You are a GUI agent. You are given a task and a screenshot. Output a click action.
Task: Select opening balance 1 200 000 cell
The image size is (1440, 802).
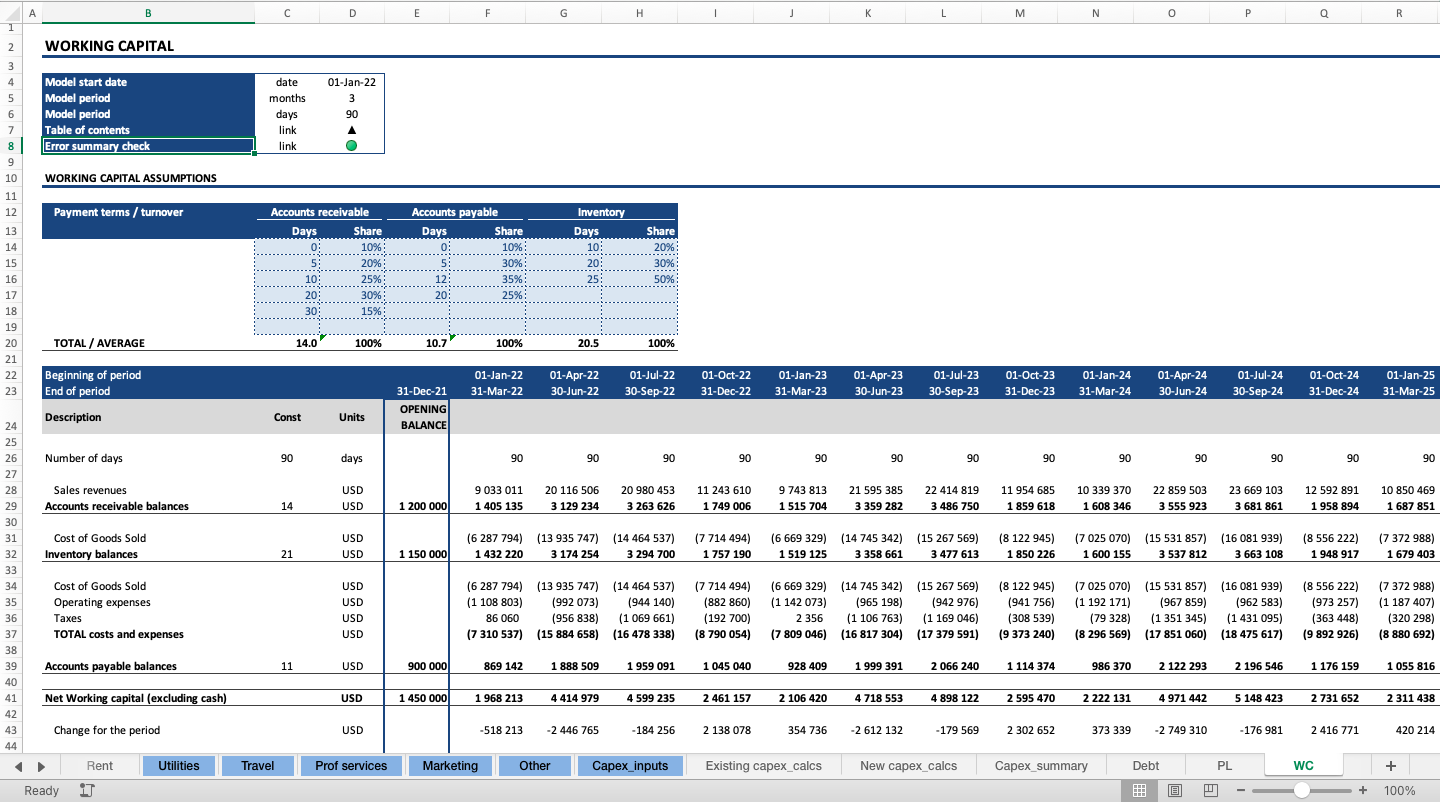[x=417, y=506]
